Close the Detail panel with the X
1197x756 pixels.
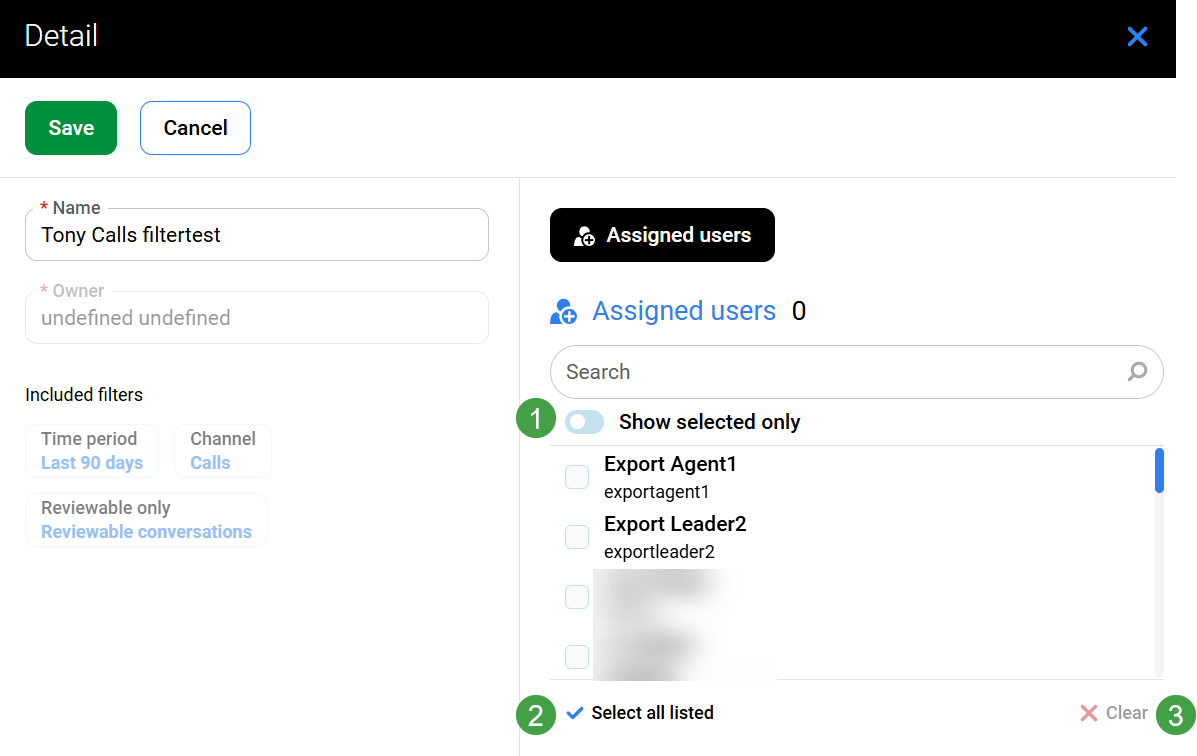pyautogui.click(x=1137, y=36)
